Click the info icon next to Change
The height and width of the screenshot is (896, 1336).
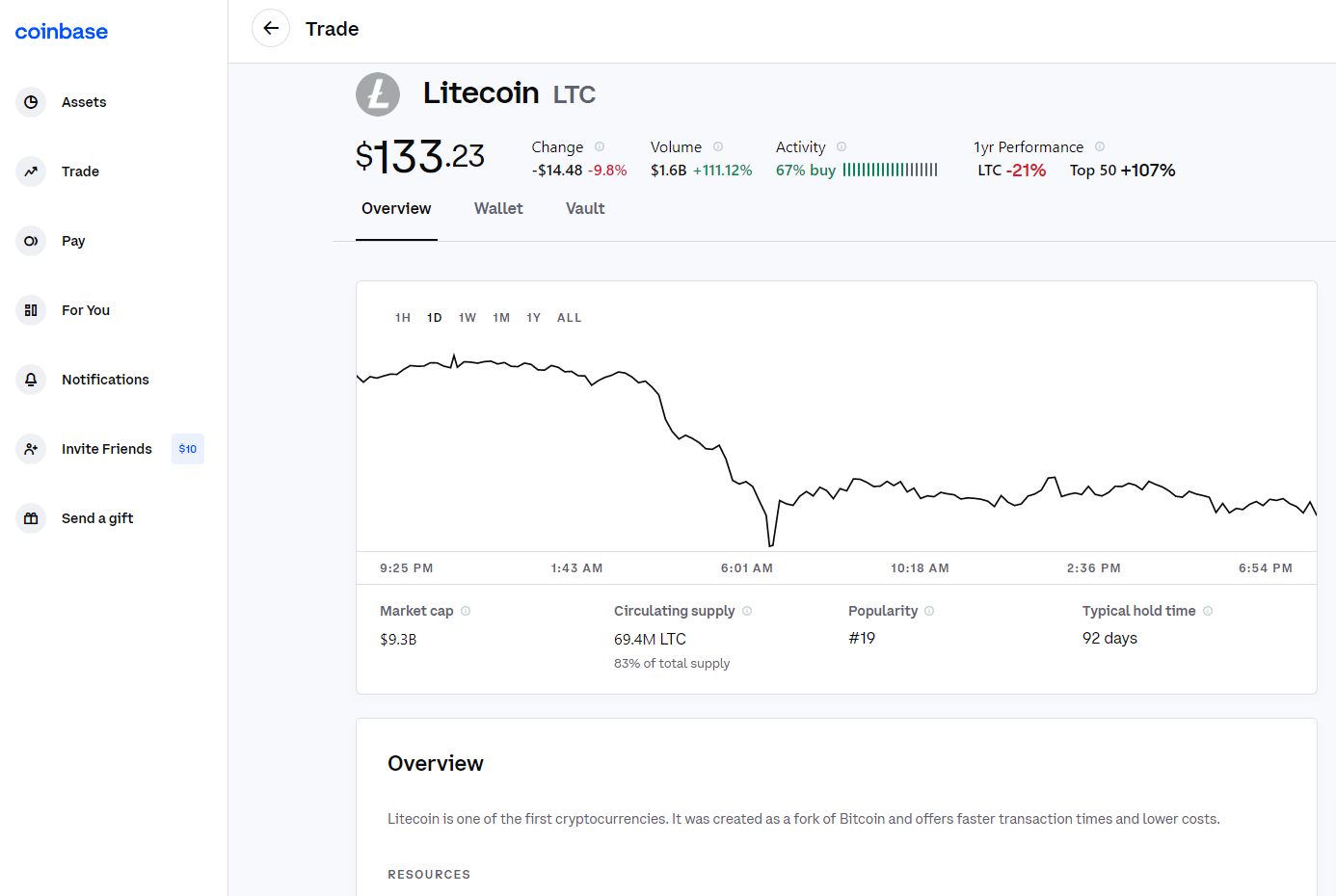click(600, 146)
